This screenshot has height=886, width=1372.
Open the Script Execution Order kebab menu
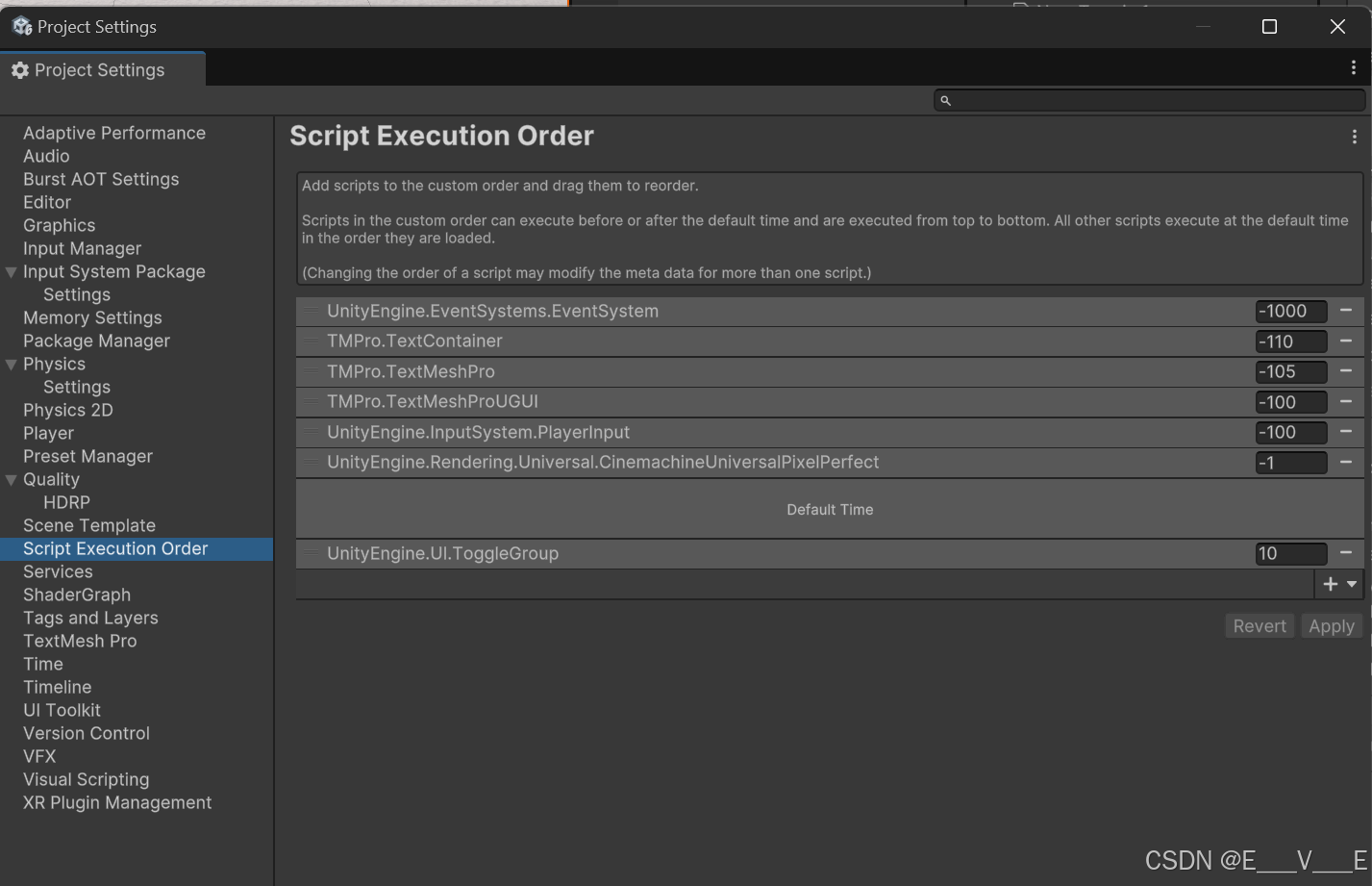click(1355, 137)
